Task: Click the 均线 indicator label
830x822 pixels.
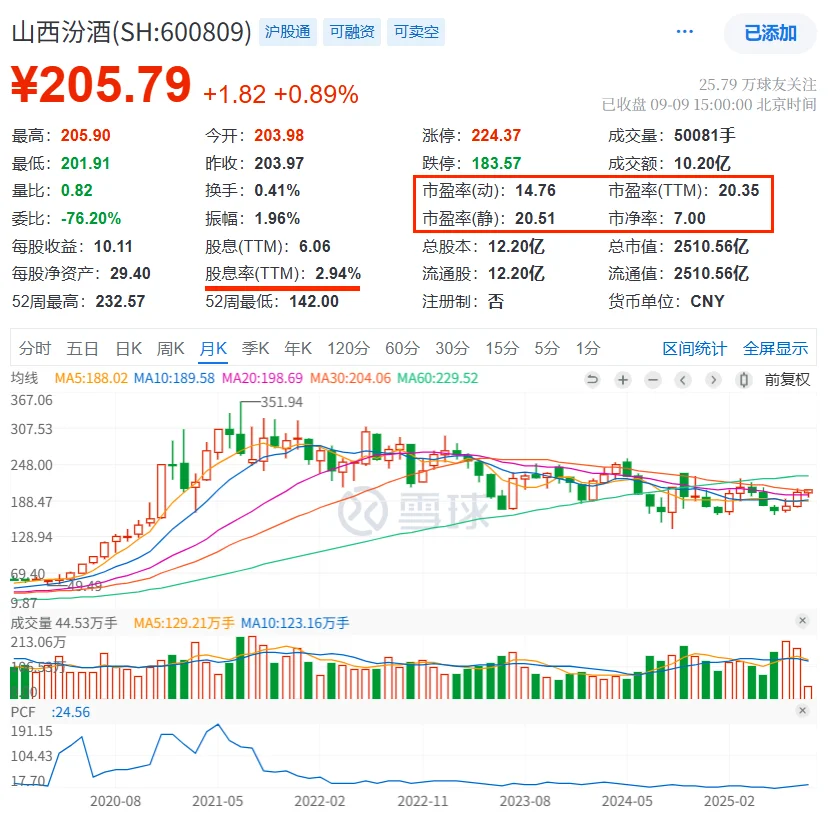Action: 24,378
